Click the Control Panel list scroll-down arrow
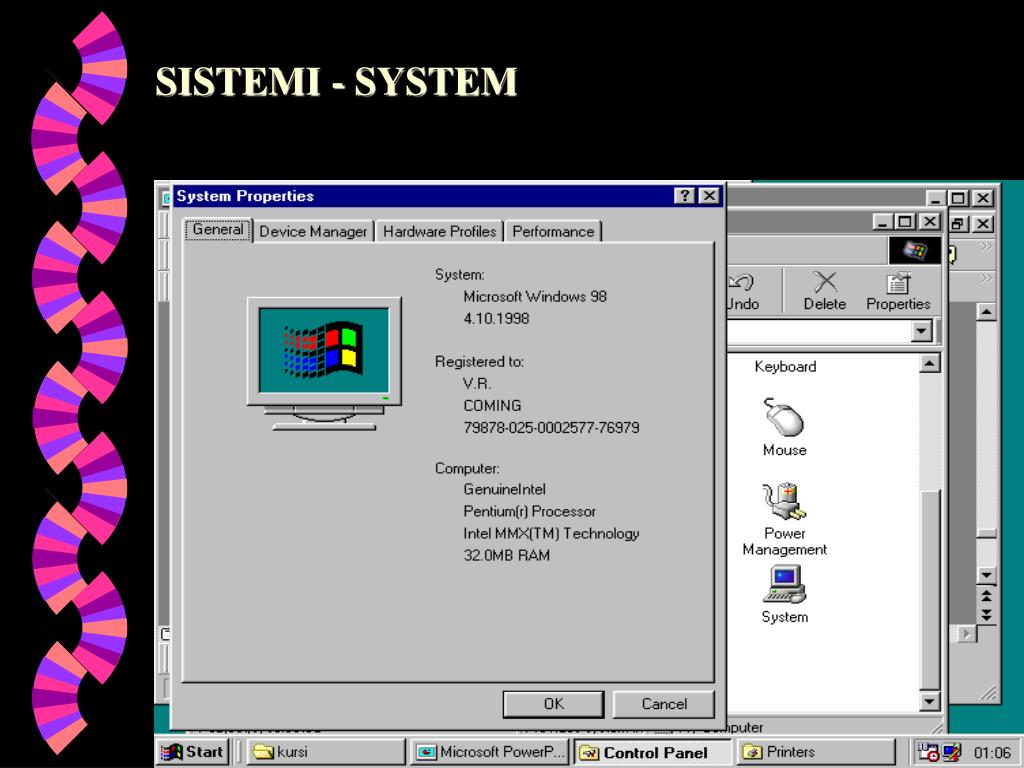Image resolution: width=1024 pixels, height=768 pixels. (929, 701)
